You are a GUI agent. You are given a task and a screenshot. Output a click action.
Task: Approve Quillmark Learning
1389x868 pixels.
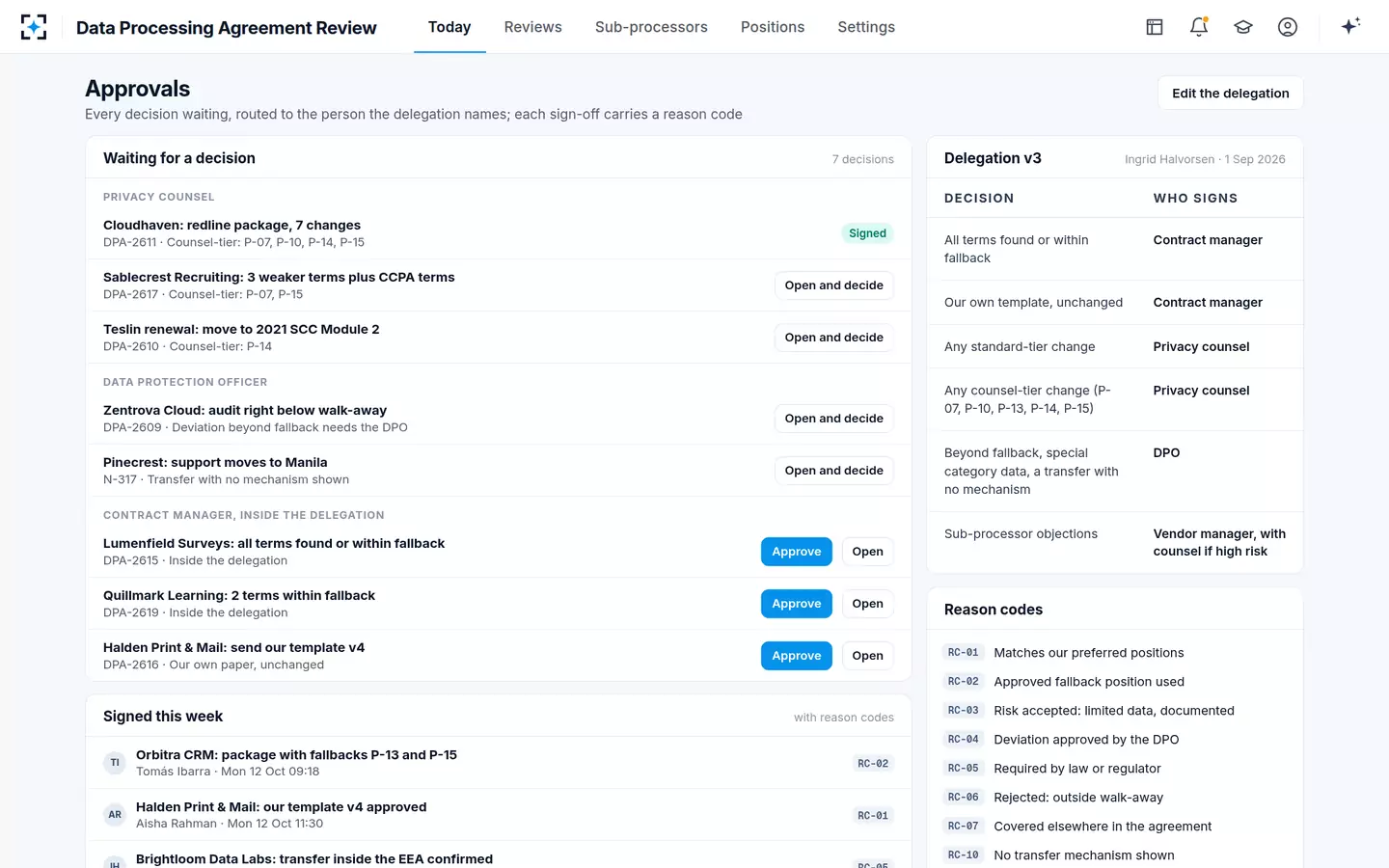click(x=797, y=604)
